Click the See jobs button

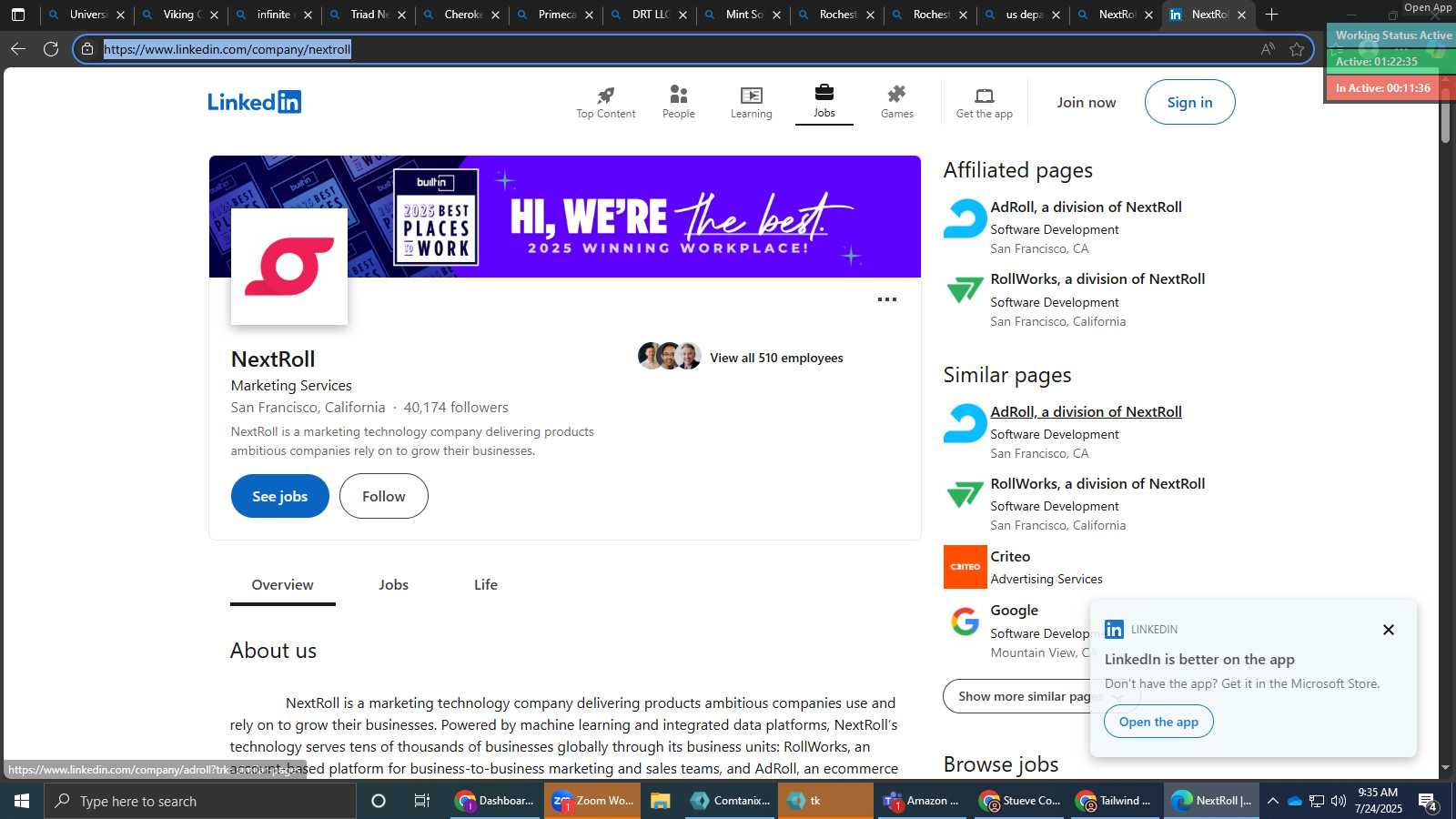point(280,496)
